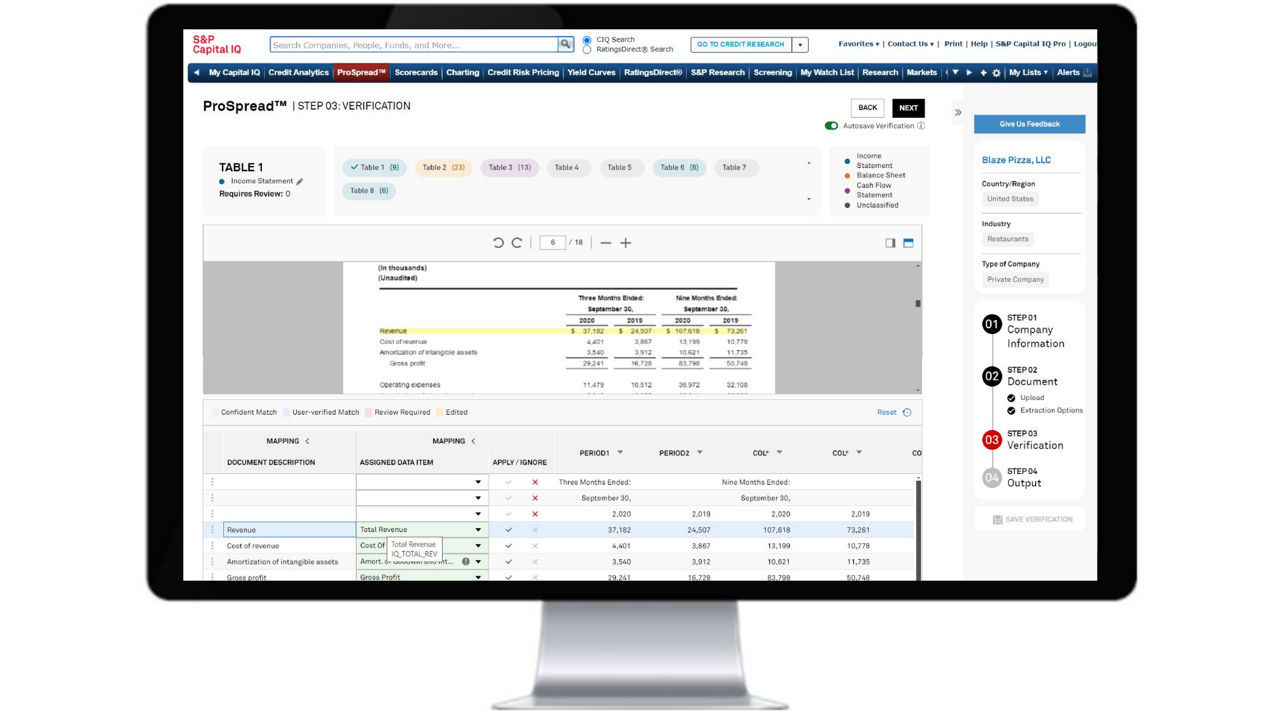Open settings gear in navigation bar
This screenshot has width=1280, height=720.
[996, 73]
